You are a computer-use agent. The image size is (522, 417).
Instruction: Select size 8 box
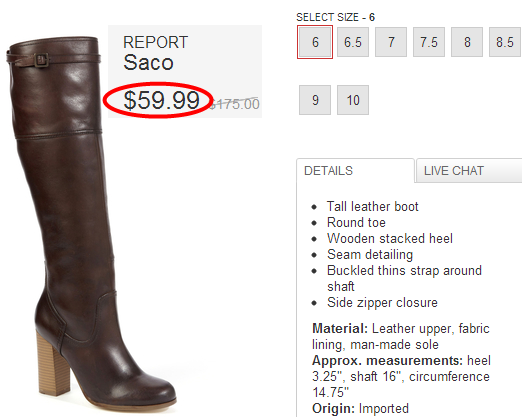[467, 42]
